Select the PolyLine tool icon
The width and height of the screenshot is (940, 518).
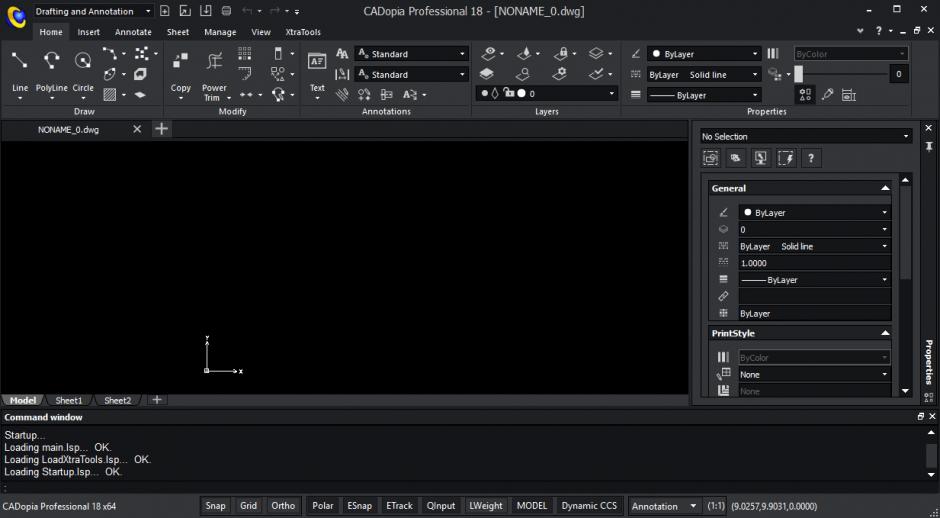pos(52,60)
